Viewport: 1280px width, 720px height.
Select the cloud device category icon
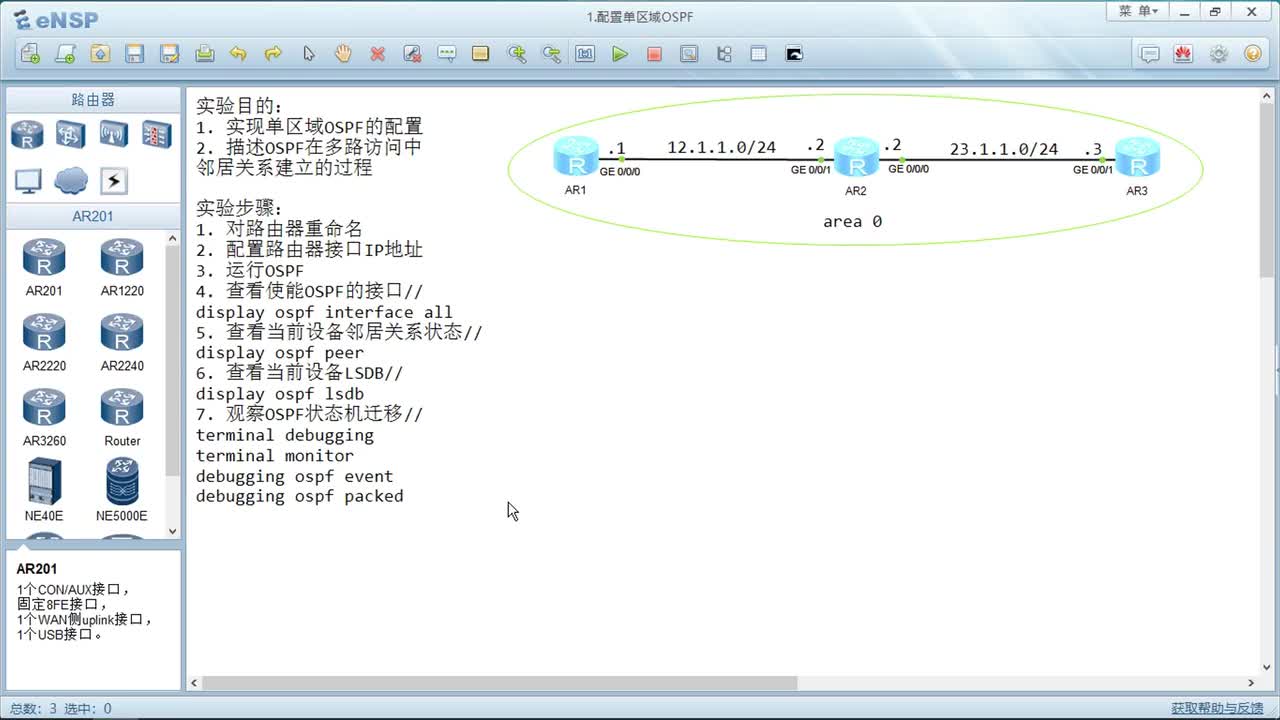click(70, 181)
